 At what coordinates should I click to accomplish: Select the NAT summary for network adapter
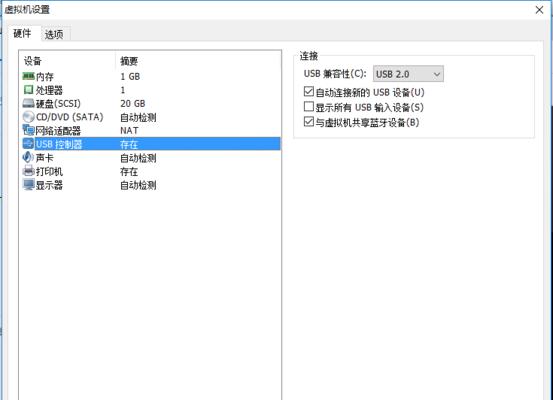129,131
